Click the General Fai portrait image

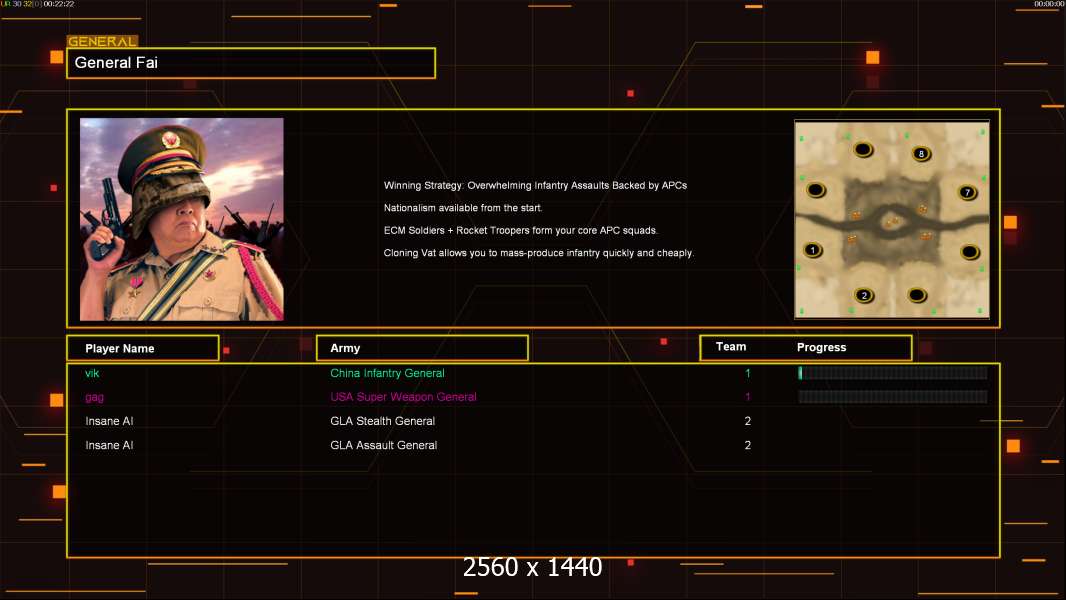pyautogui.click(x=182, y=219)
